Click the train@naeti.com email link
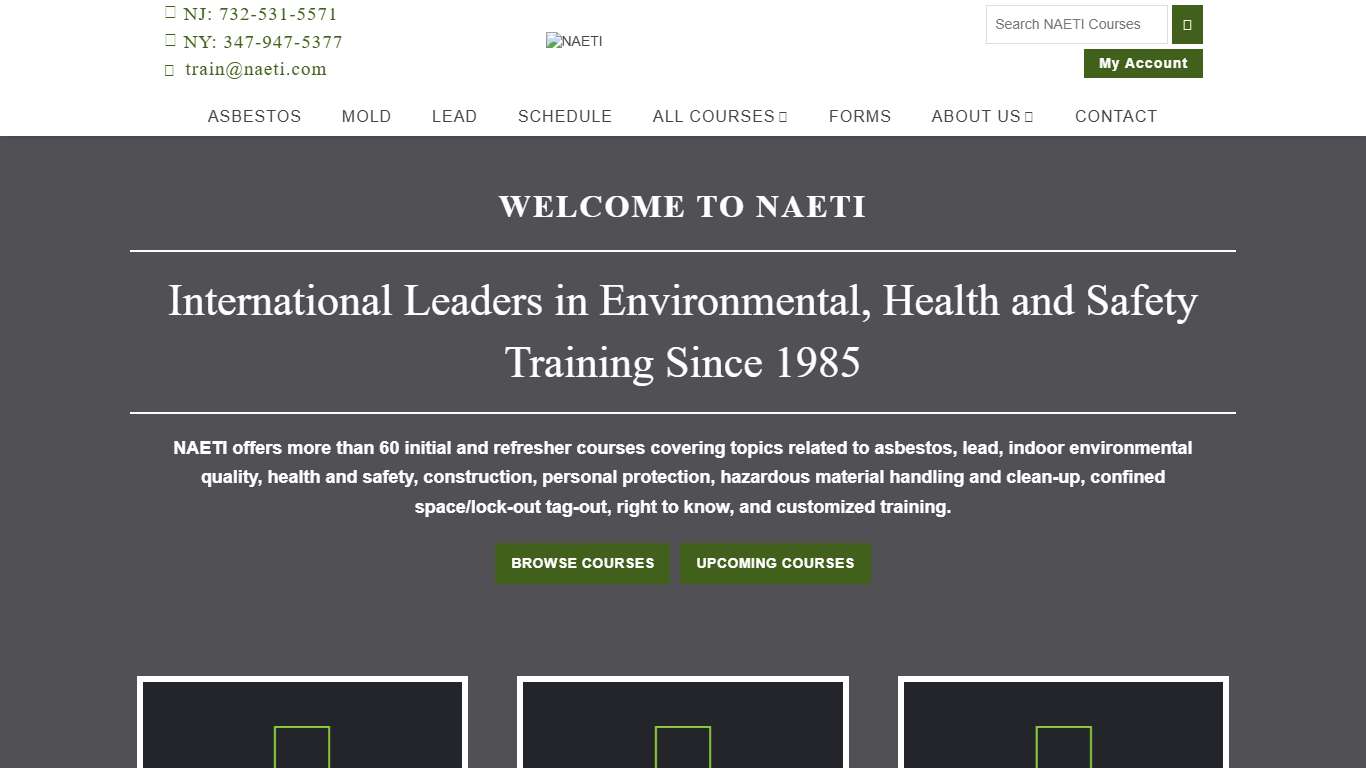 (x=255, y=69)
